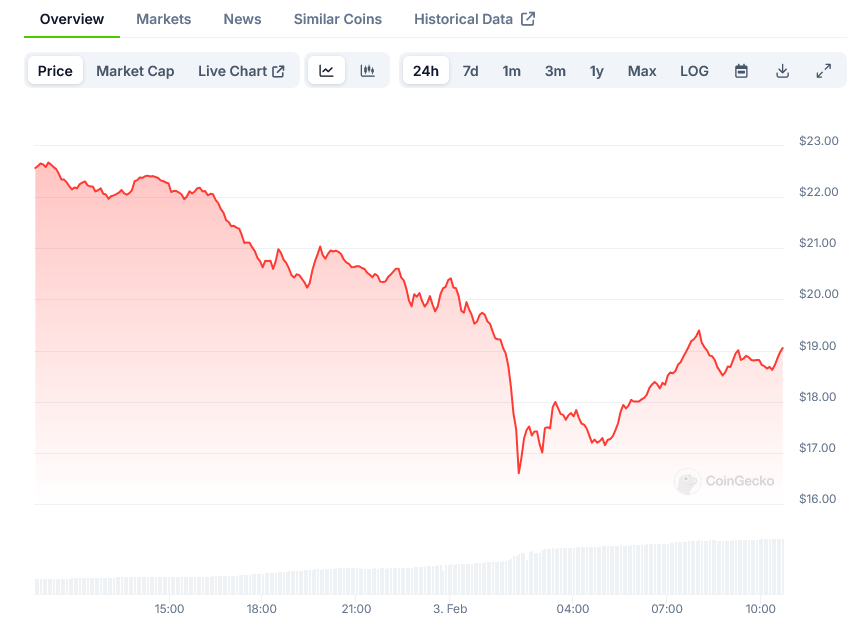Show the 1y price history
Screen dimensions: 847x633
pos(597,71)
